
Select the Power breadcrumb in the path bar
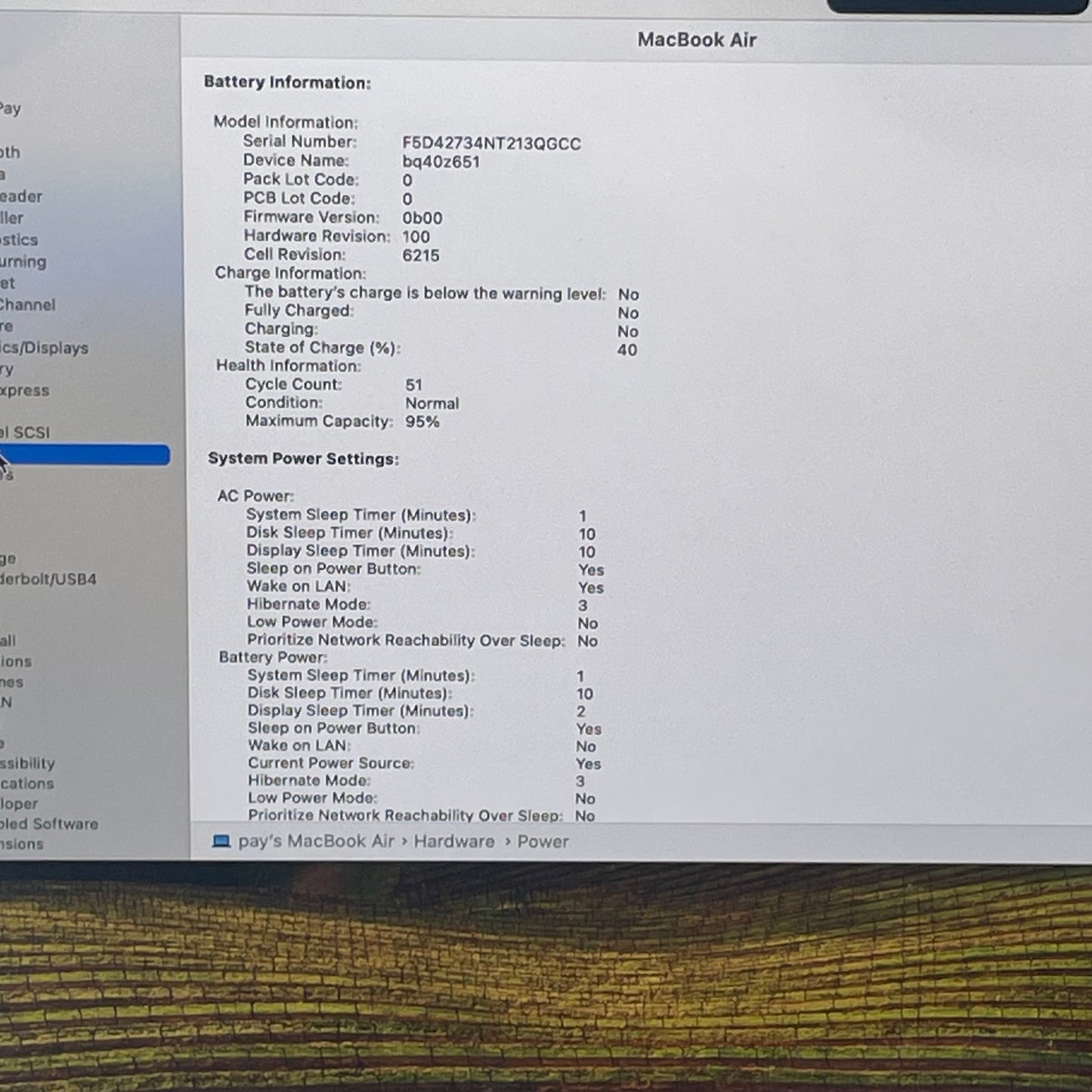coord(543,841)
